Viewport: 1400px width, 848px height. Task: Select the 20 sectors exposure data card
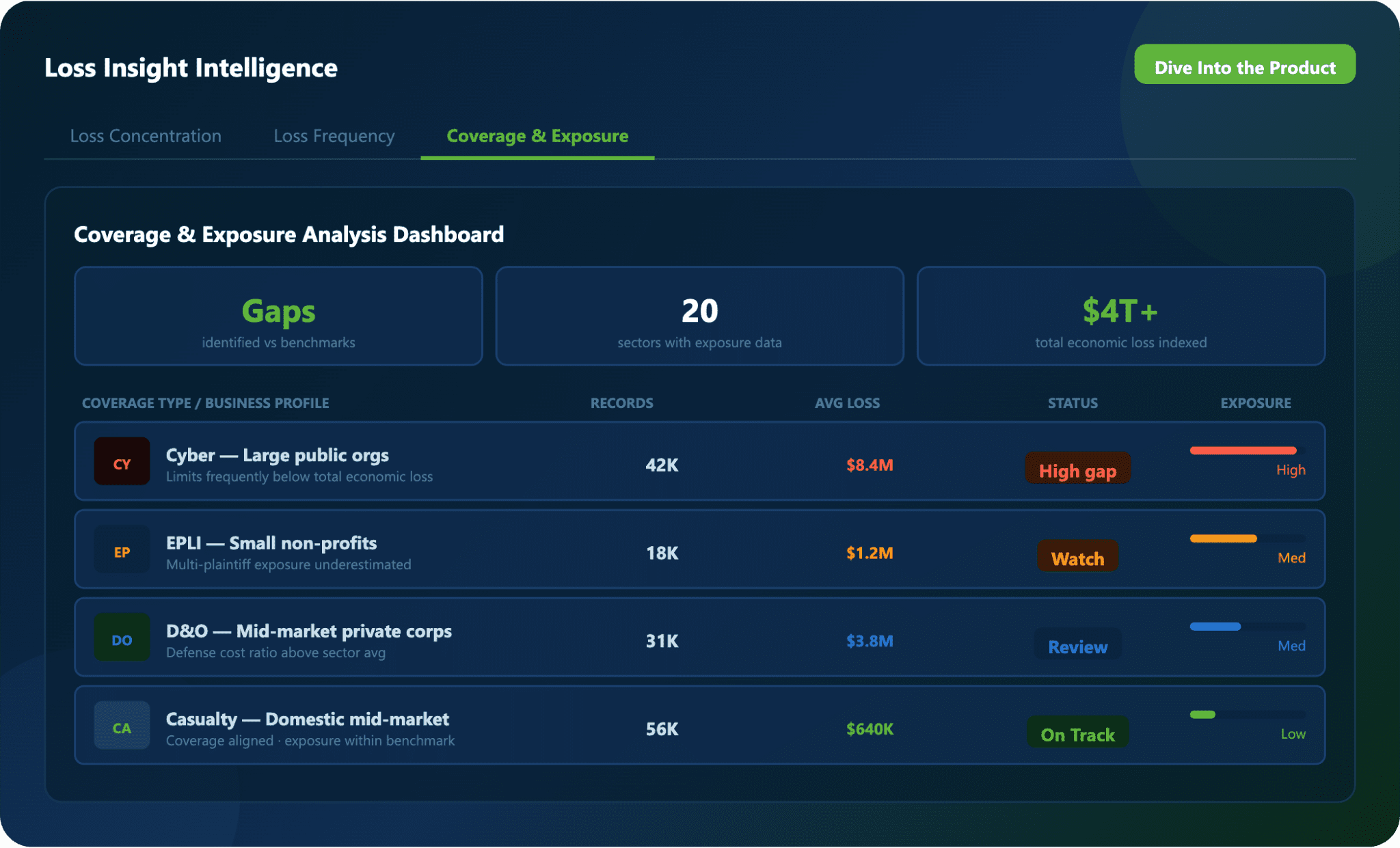(699, 316)
